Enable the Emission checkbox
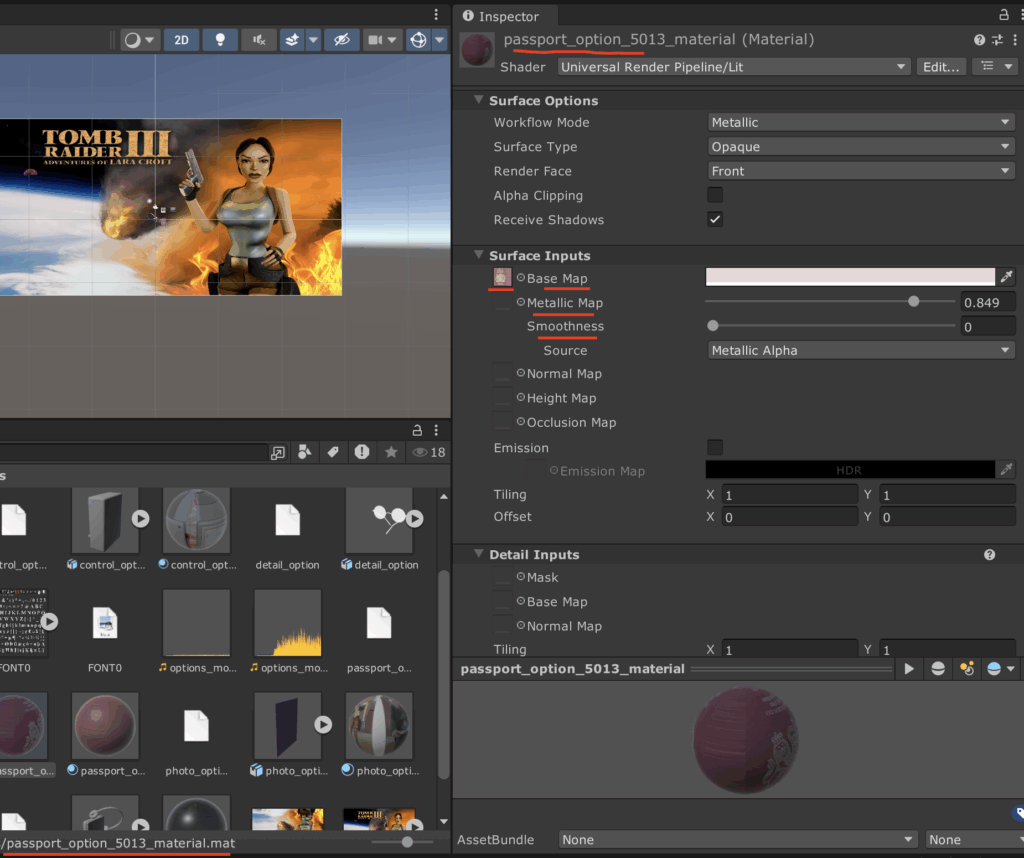Image resolution: width=1024 pixels, height=858 pixels. tap(715, 447)
